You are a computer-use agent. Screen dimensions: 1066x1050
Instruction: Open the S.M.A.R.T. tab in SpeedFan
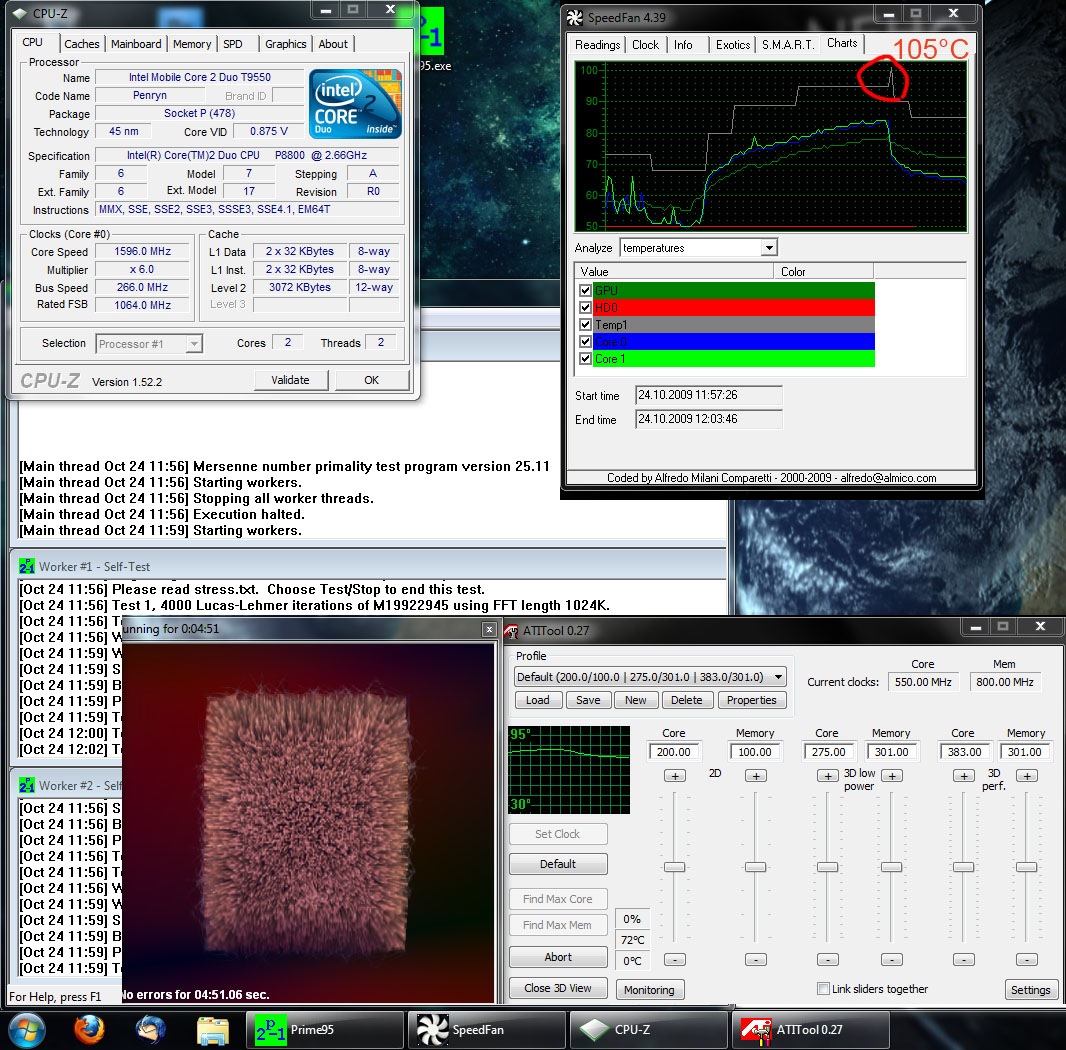(x=789, y=44)
